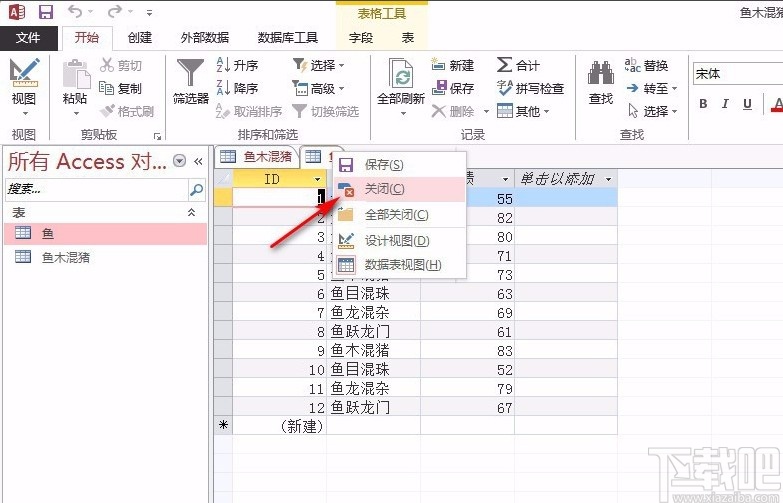The width and height of the screenshot is (783, 503).
Task: Sort descending with 降序
Action: pyautogui.click(x=237, y=88)
